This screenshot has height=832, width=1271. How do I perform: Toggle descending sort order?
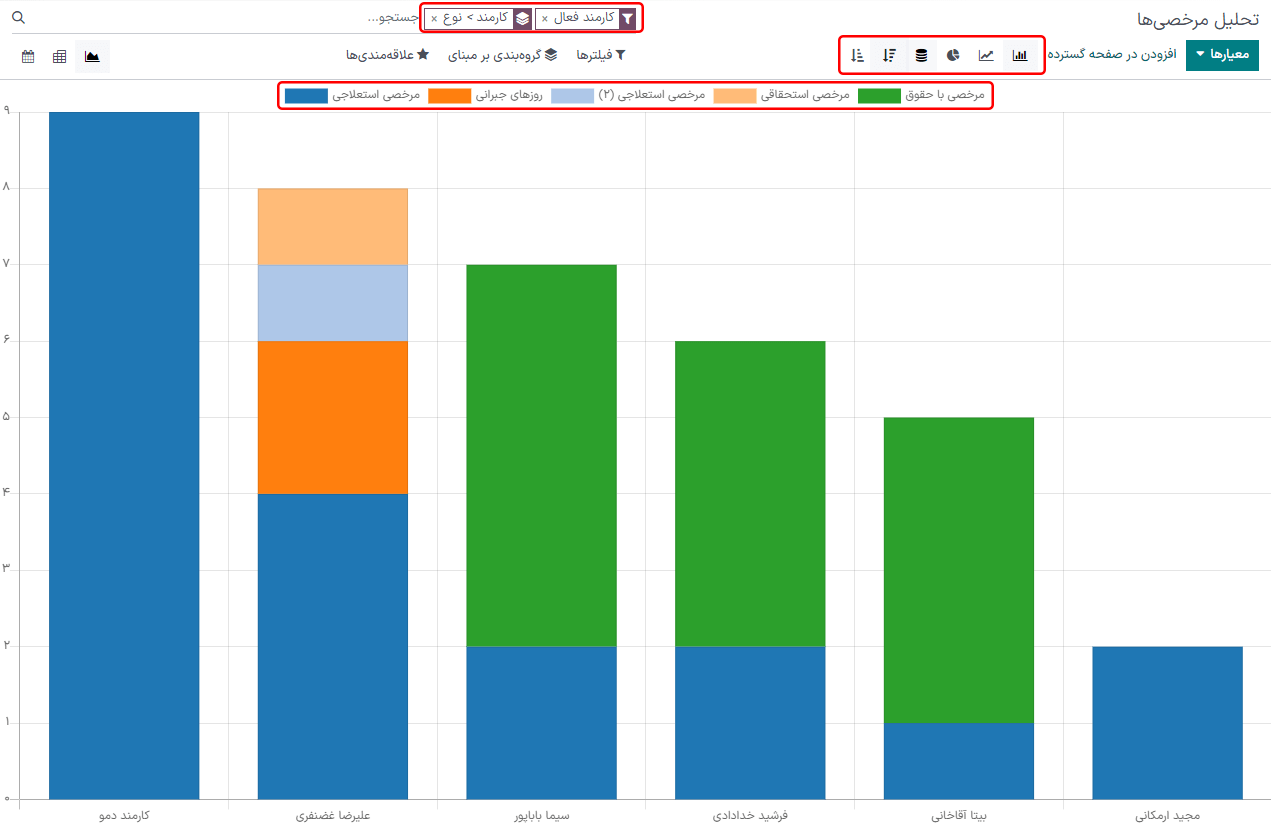coord(889,55)
